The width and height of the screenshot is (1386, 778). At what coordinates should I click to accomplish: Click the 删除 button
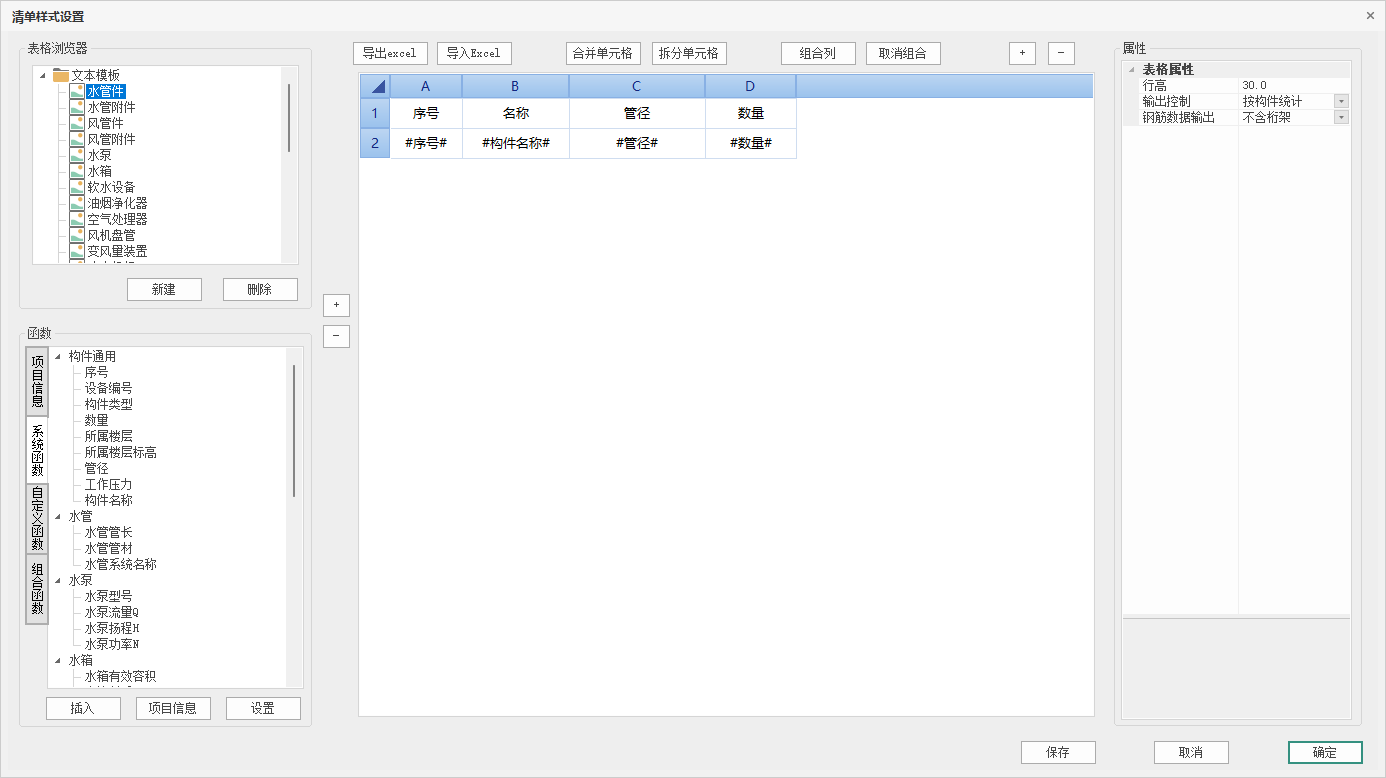[260, 289]
